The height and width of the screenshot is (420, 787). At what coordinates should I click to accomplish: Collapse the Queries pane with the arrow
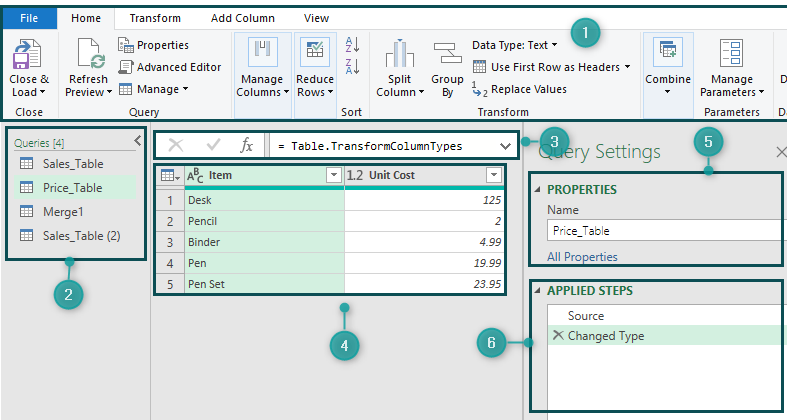[x=138, y=141]
